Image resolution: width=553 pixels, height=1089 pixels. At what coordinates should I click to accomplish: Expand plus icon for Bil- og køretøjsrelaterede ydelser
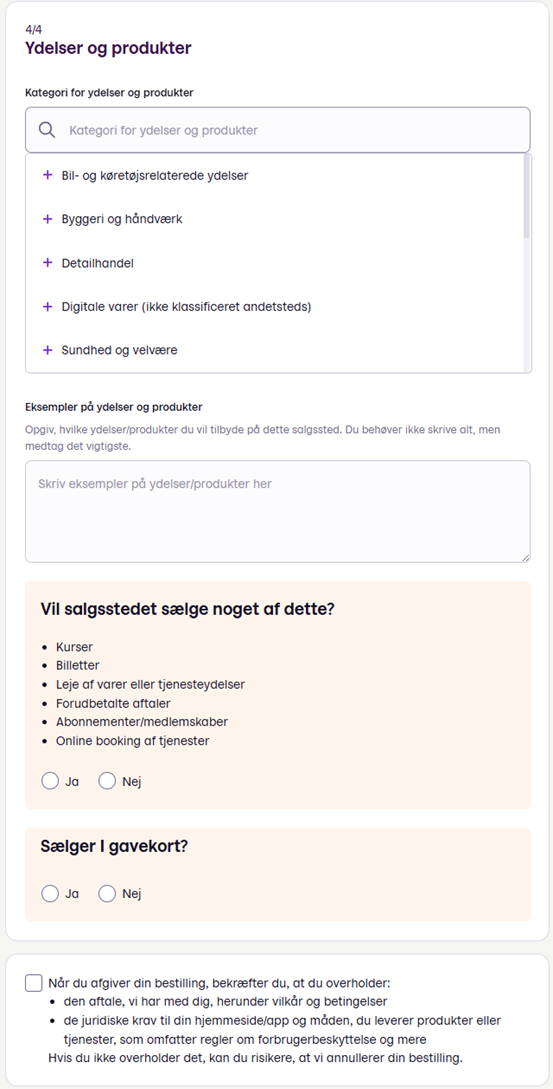point(47,175)
